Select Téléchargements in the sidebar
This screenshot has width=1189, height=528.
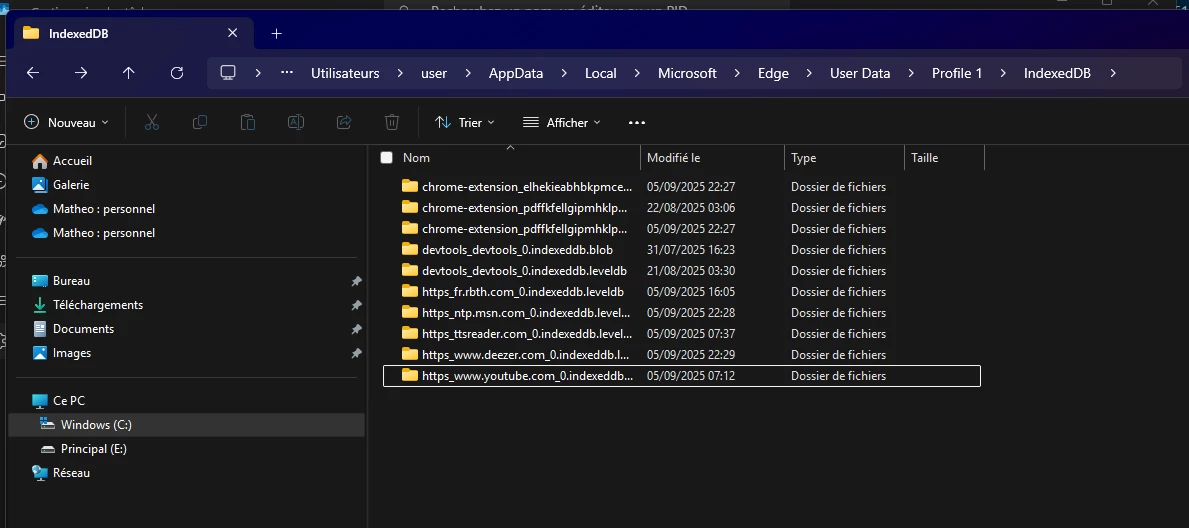(98, 305)
